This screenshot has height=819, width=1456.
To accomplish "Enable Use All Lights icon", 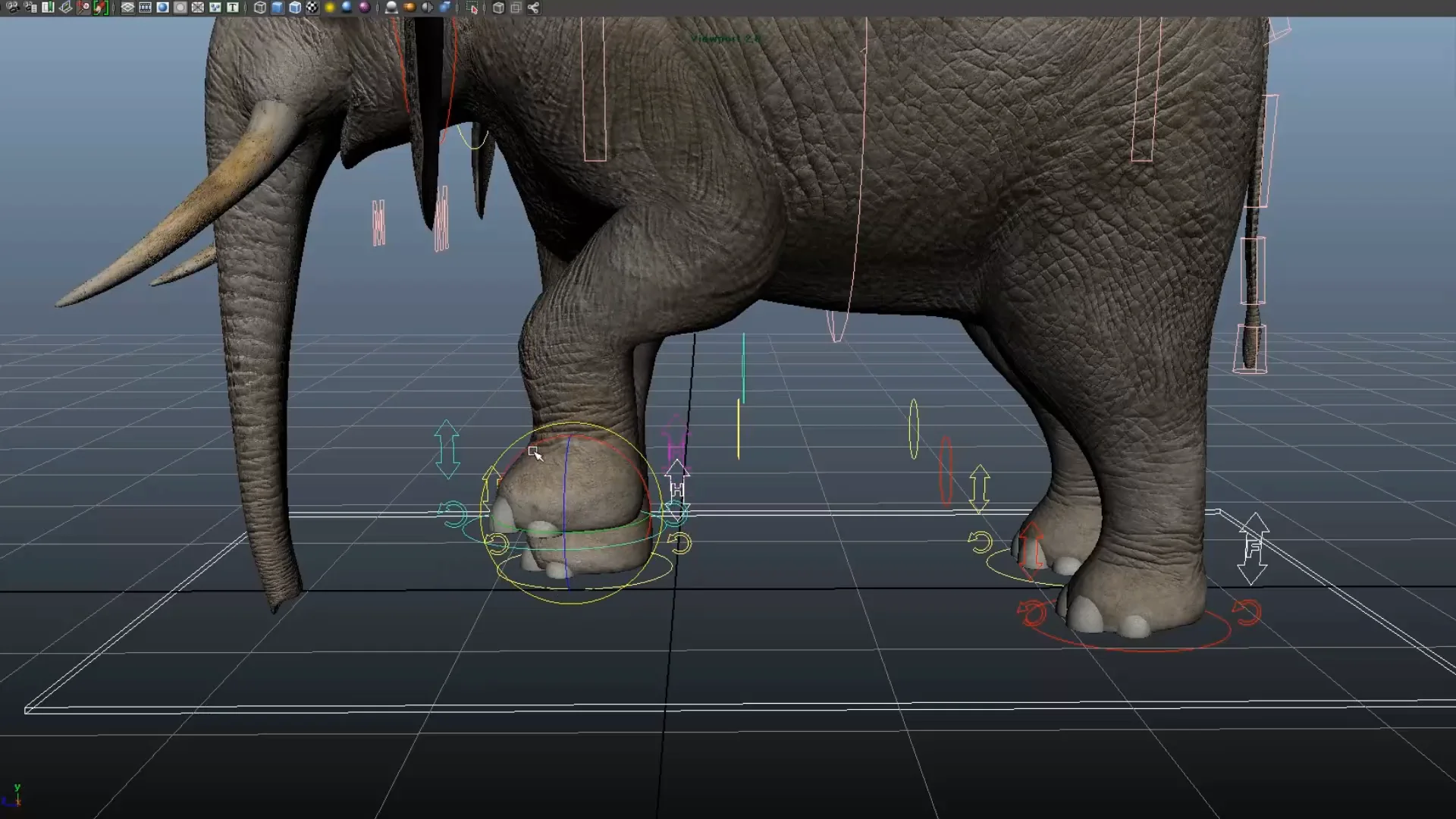I will 329,8.
